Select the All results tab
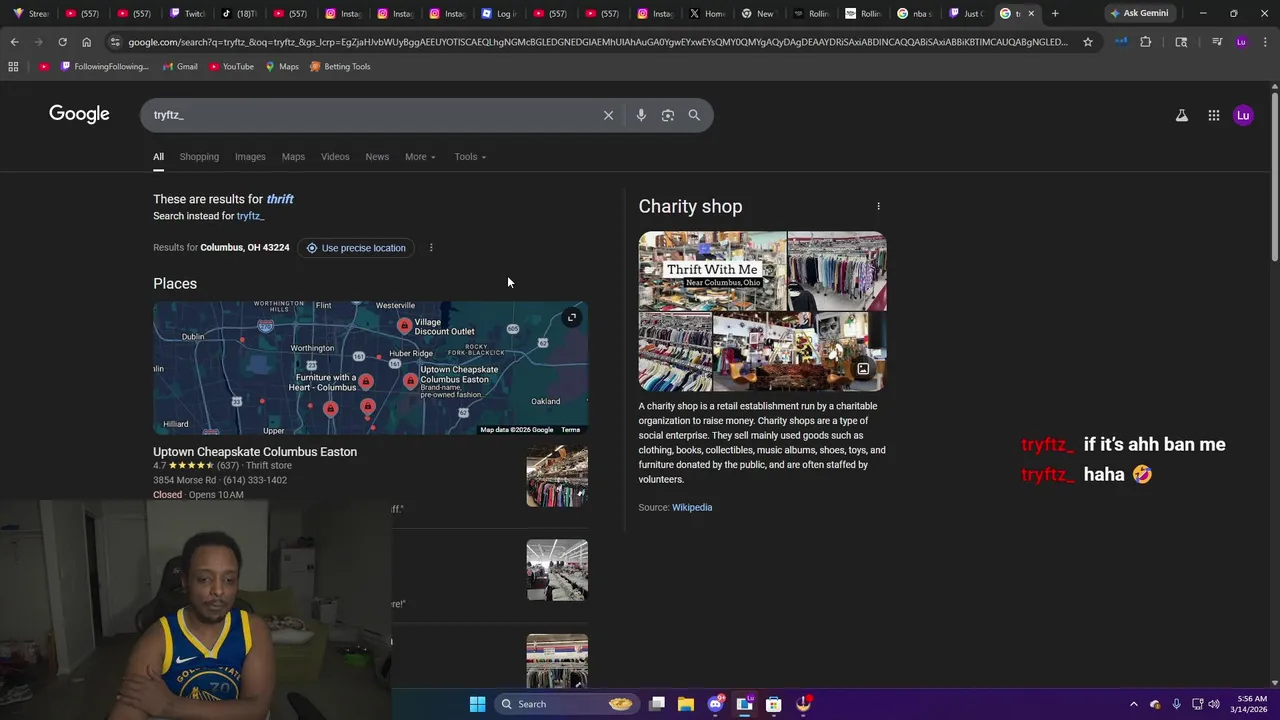Image resolution: width=1280 pixels, height=720 pixels. 158,157
